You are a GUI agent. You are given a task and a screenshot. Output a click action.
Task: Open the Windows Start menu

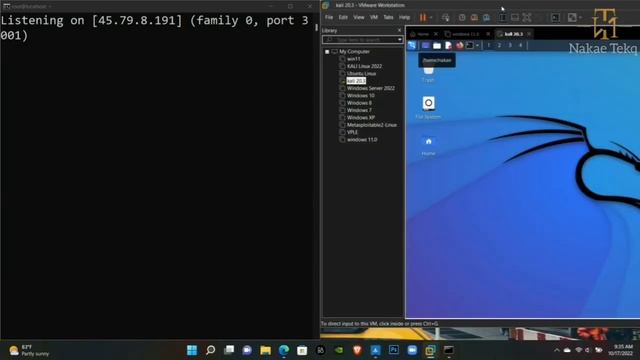point(192,350)
